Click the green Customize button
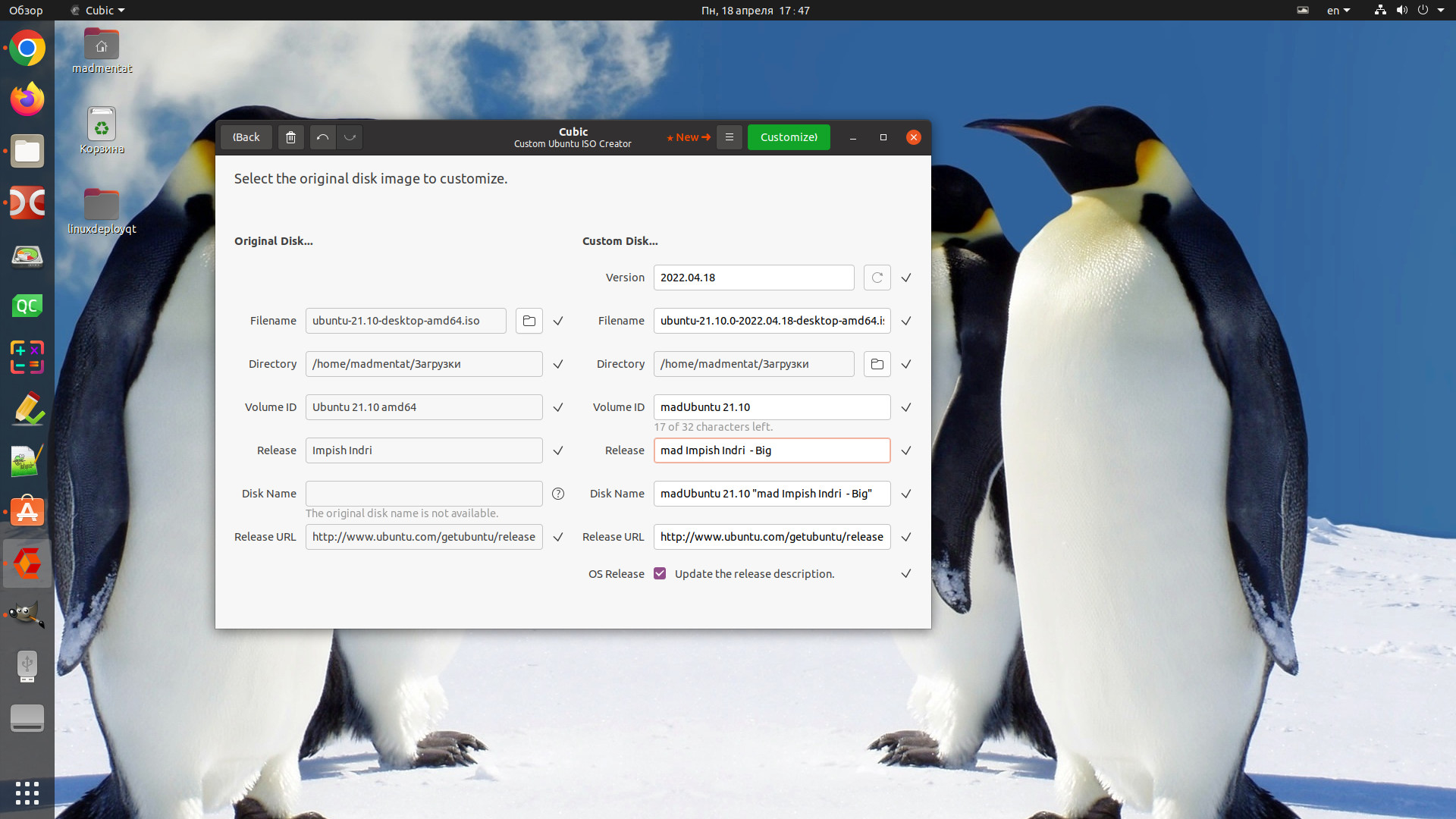 click(x=789, y=137)
